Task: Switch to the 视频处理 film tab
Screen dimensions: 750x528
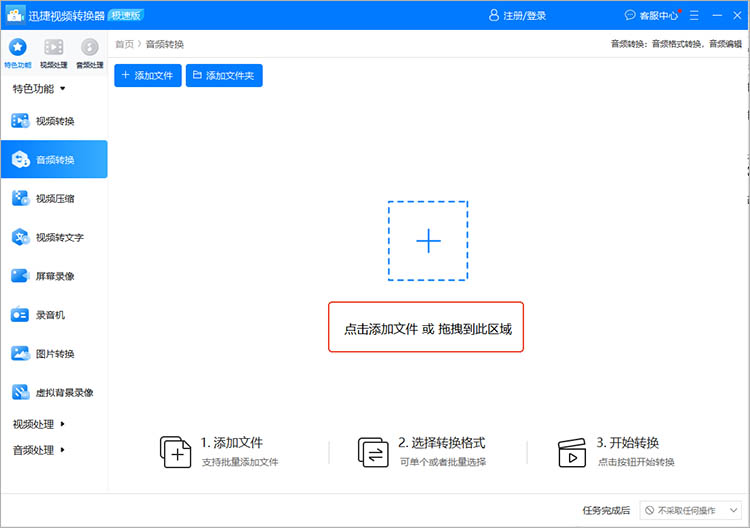Action: pyautogui.click(x=54, y=47)
